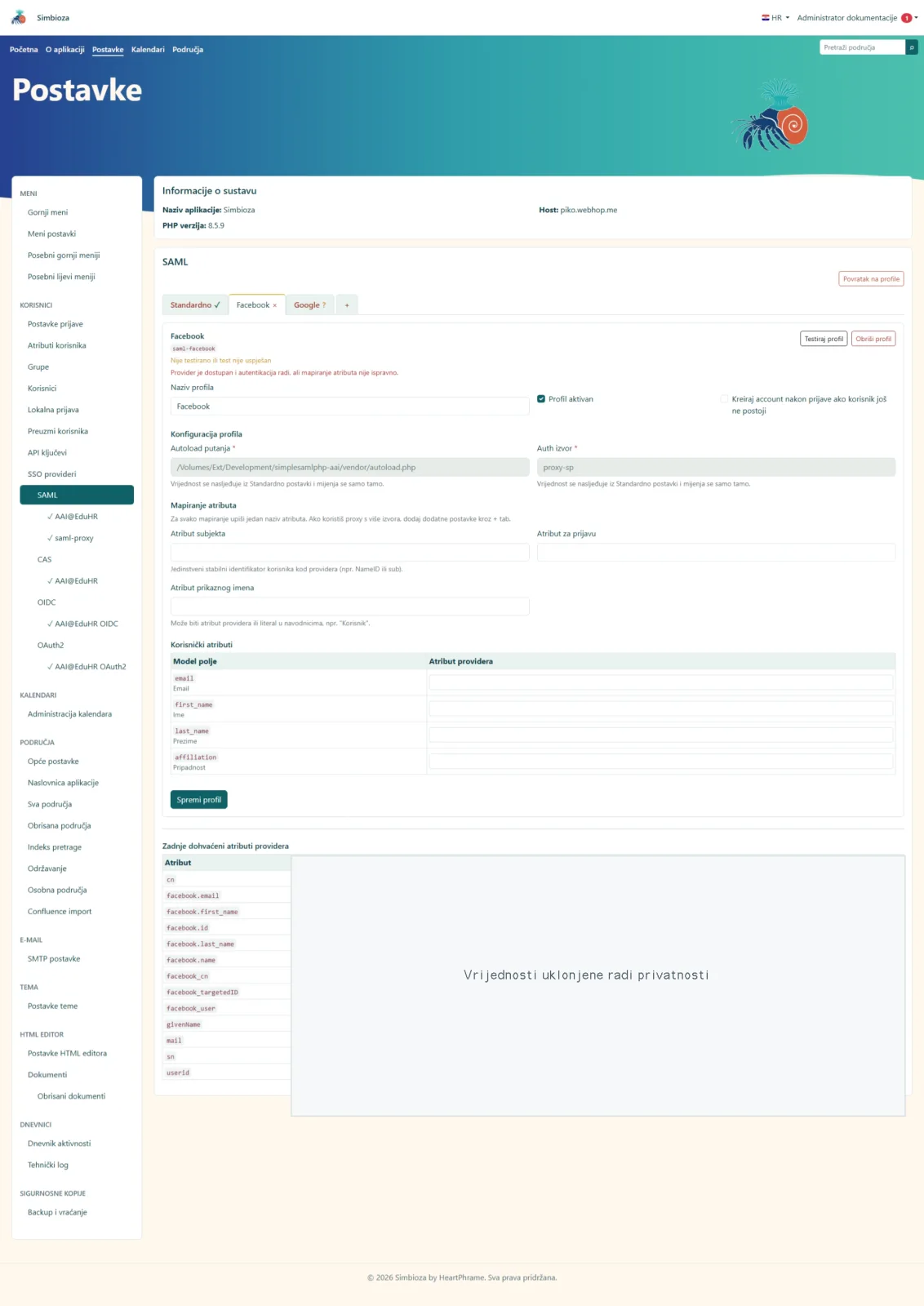Screen dimensions: 924x1306
Task: Open Tehnički log sidebar link
Action: (48, 1166)
